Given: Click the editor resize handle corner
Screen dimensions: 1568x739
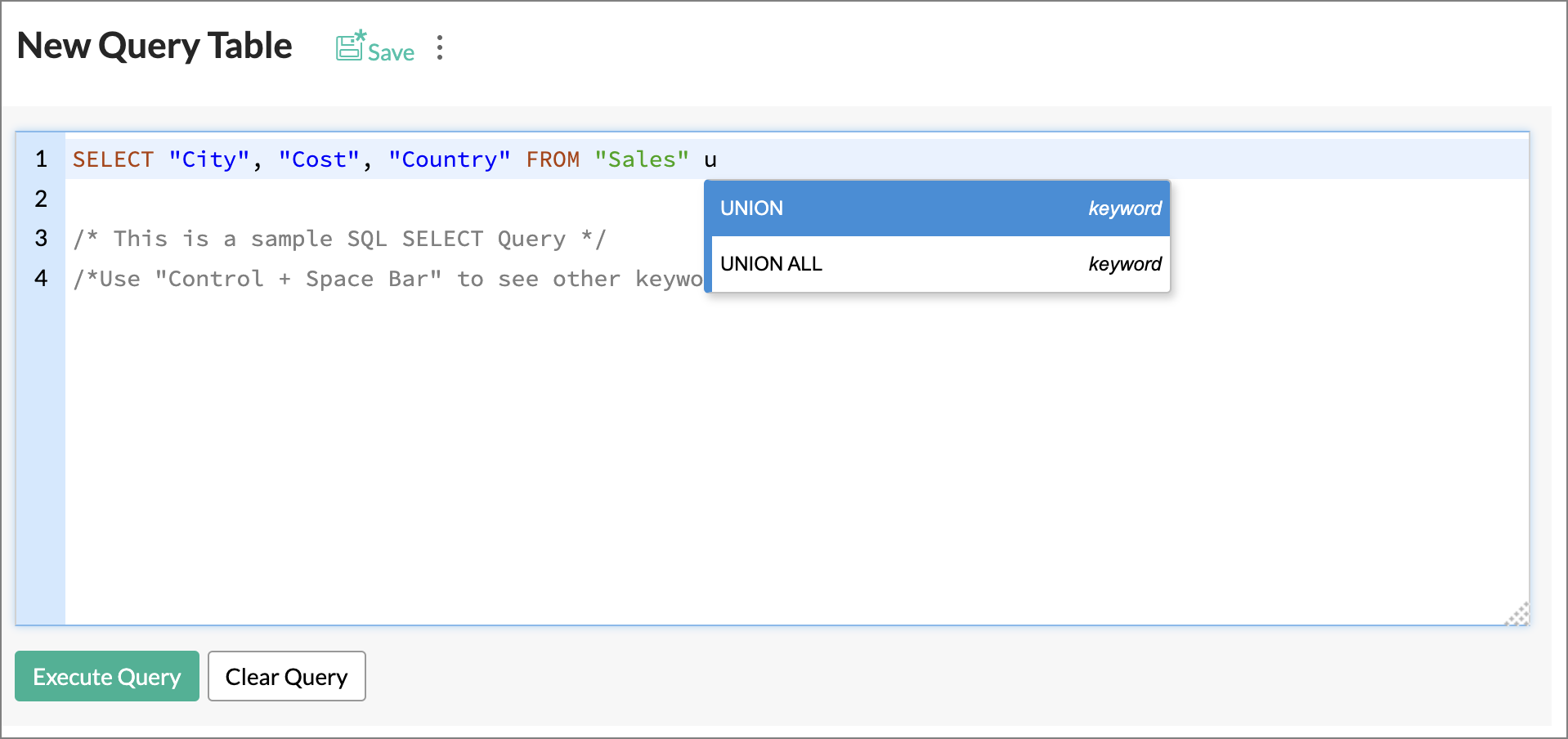Looking at the screenshot, I should click(x=1517, y=615).
